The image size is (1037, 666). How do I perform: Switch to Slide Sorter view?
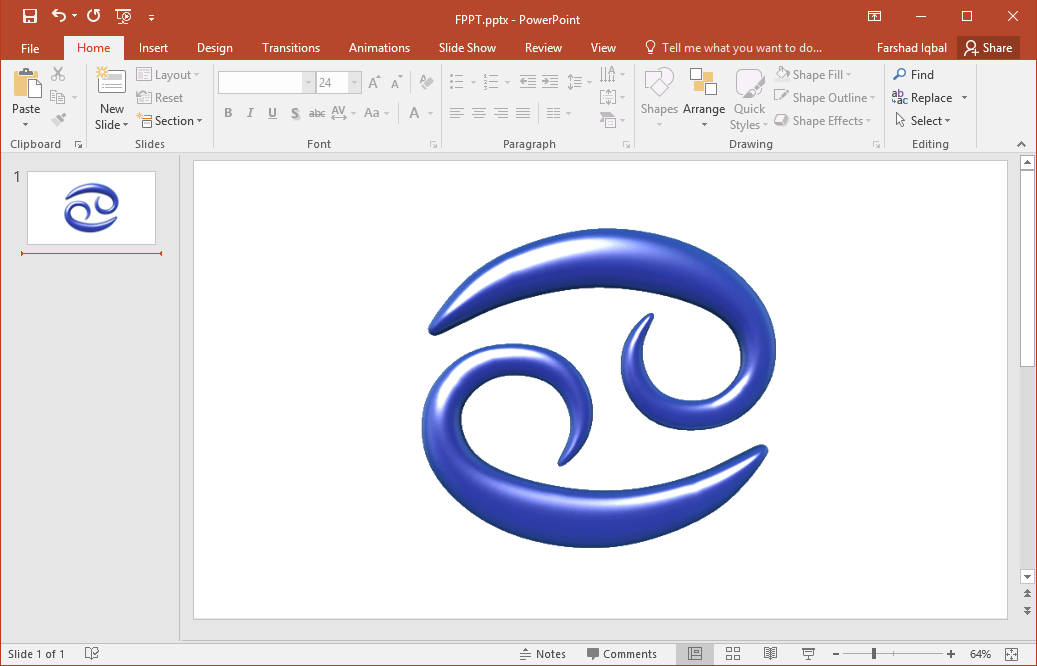(x=733, y=654)
